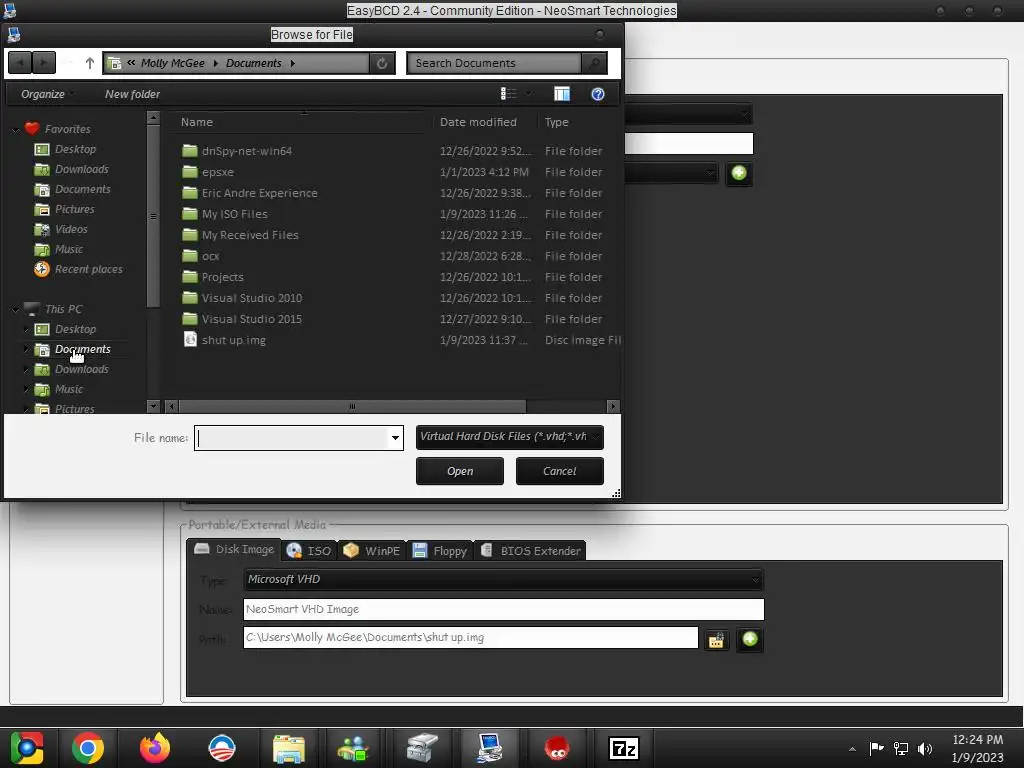Viewport: 1024px width, 768px height.
Task: Open Chrome from the taskbar
Action: pyautogui.click(x=88, y=748)
